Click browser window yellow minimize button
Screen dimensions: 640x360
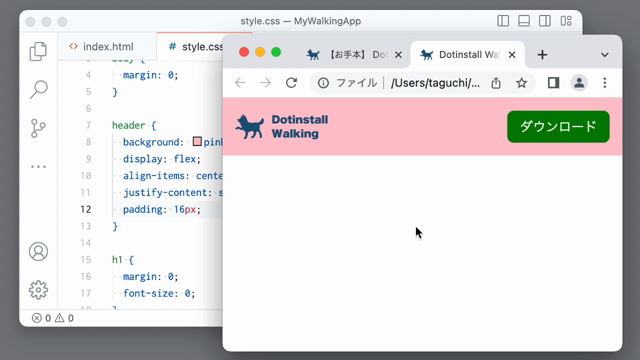(x=260, y=52)
